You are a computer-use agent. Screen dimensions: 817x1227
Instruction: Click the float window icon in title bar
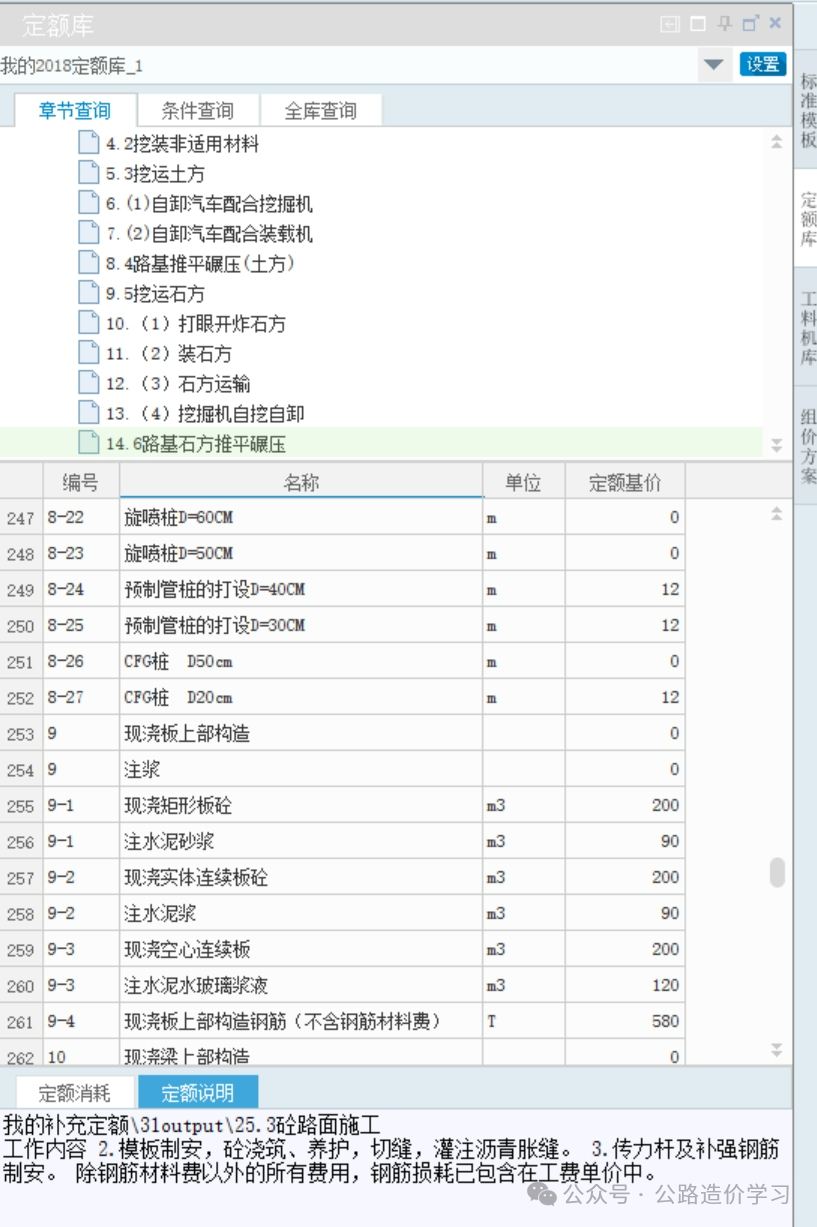coord(750,24)
